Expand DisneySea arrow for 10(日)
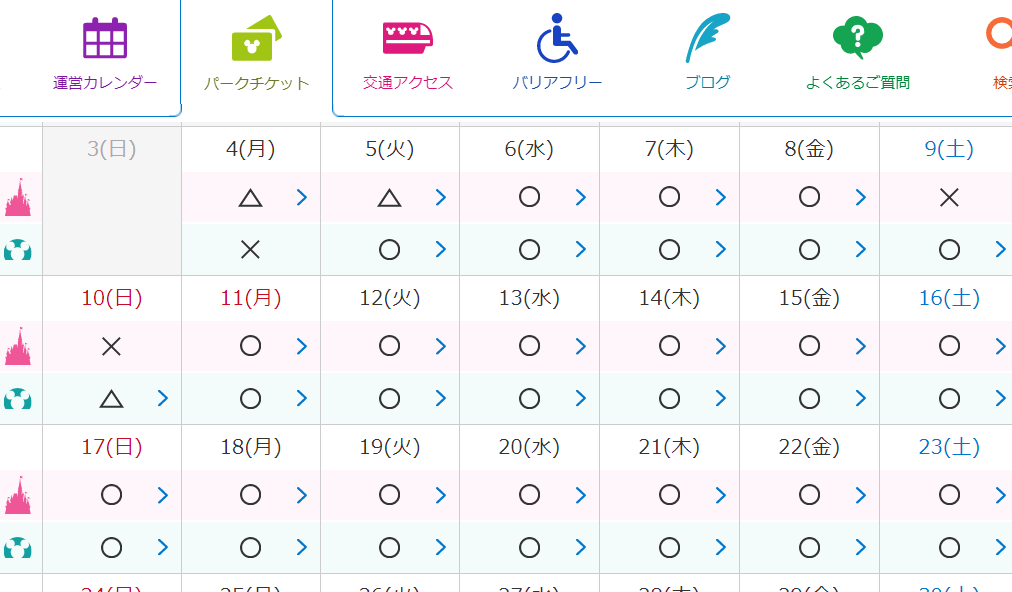 163,398
